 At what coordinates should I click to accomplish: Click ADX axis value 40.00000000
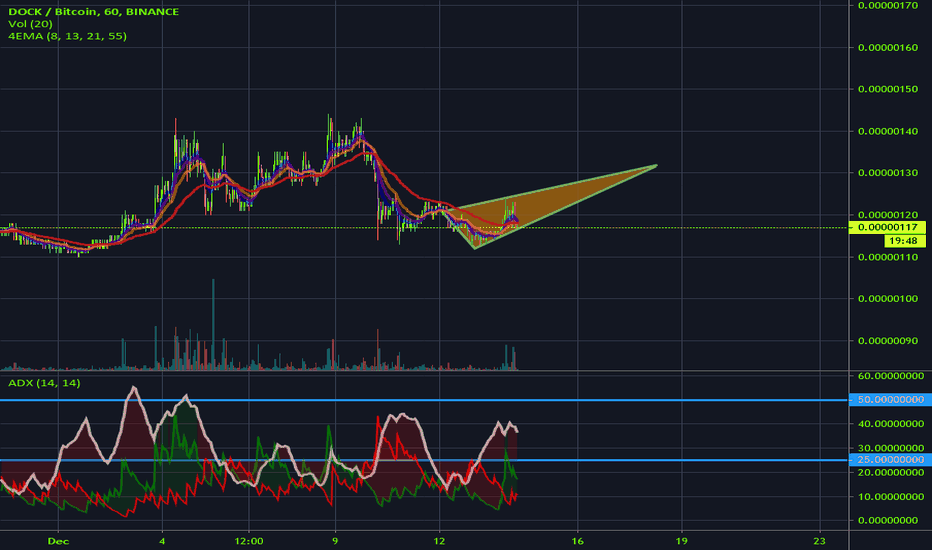(891, 424)
